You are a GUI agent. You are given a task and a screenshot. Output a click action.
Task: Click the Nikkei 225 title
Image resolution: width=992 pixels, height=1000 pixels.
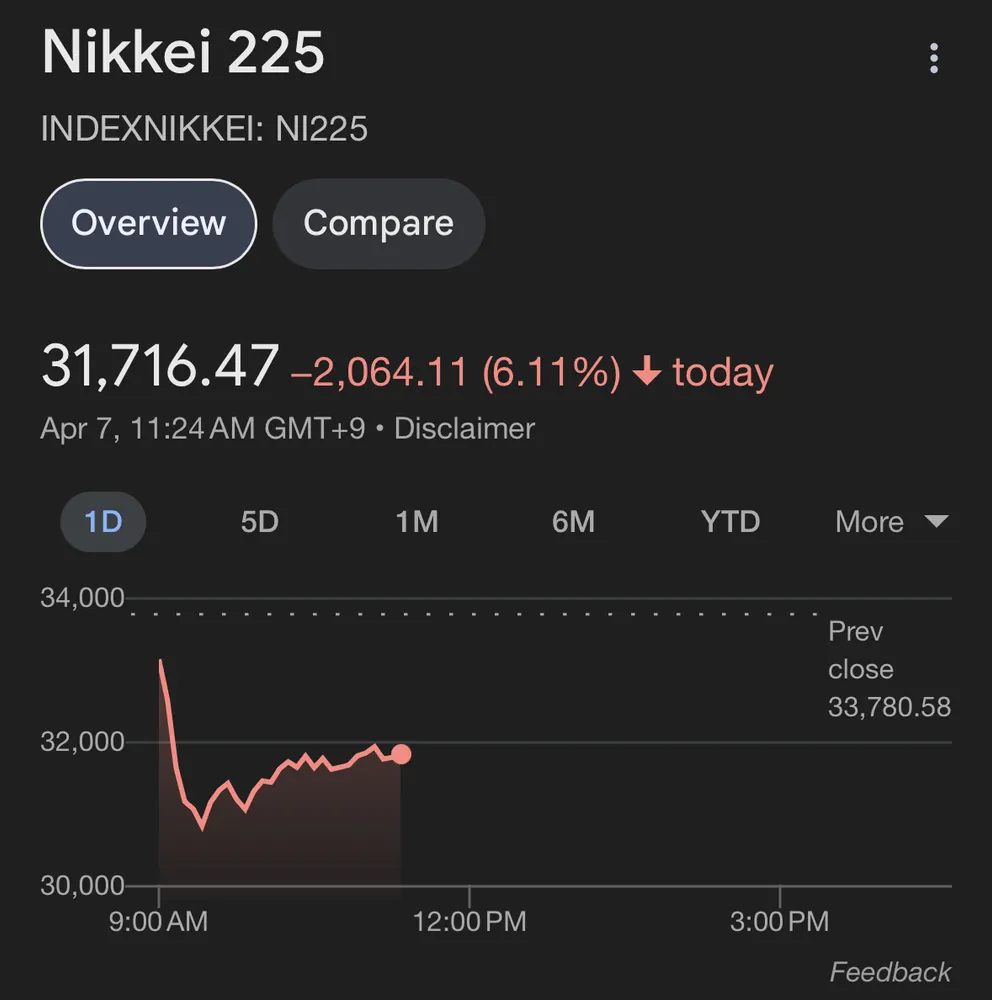tap(183, 52)
